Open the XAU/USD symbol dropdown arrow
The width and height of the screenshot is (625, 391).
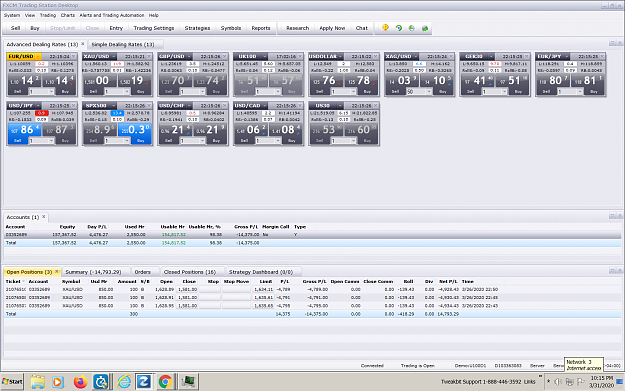coord(114,57)
